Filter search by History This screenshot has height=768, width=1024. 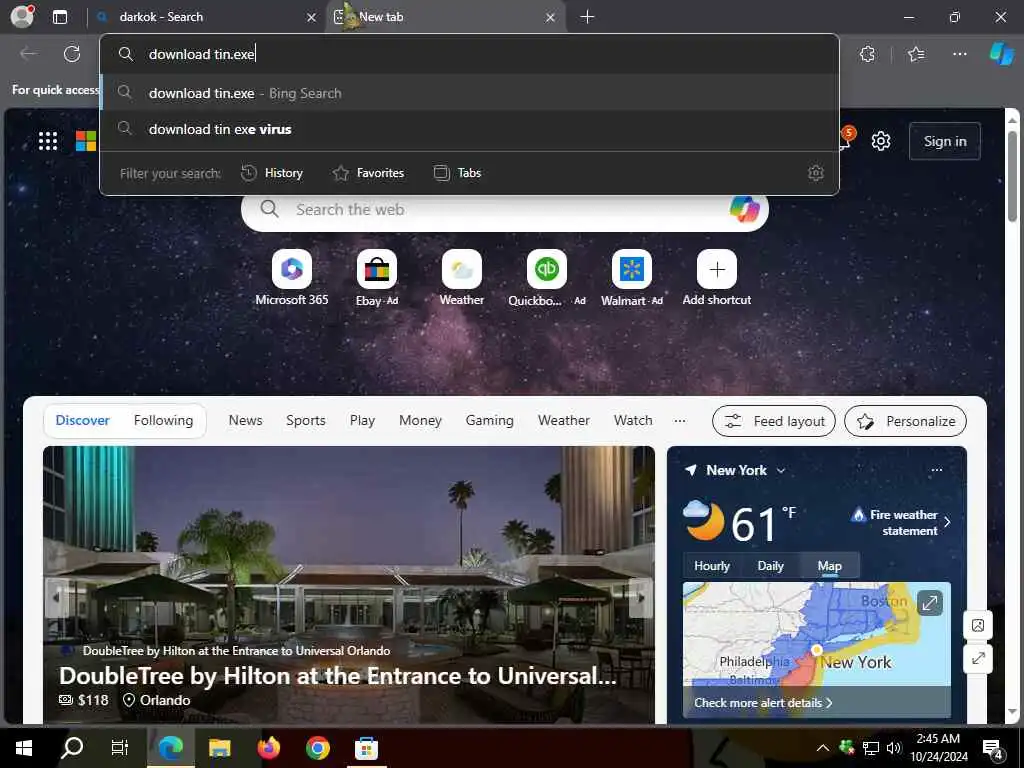272,173
